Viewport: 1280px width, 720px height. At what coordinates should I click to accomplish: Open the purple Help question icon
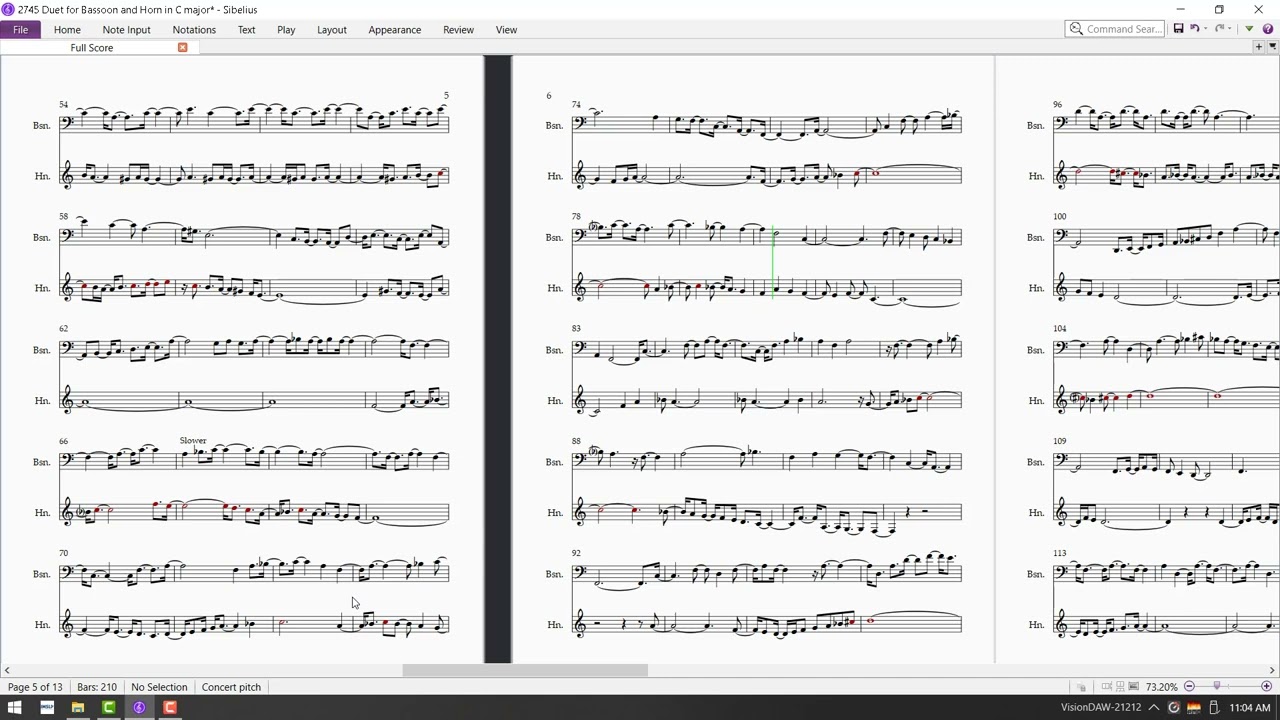pos(1267,29)
